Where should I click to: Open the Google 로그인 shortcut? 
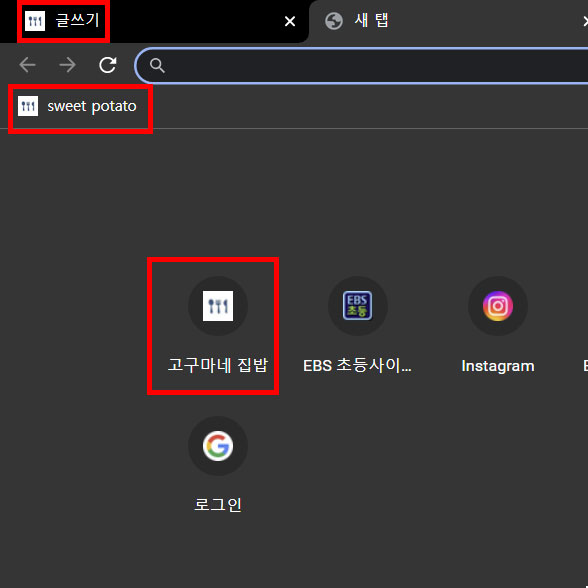tap(218, 465)
